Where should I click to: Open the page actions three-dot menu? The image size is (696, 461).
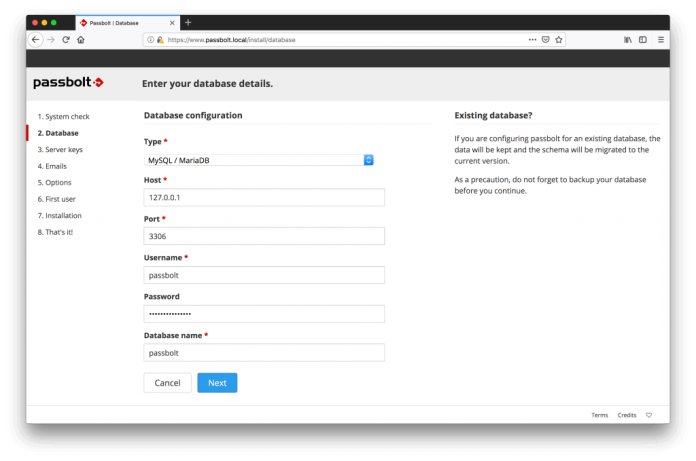[532, 39]
